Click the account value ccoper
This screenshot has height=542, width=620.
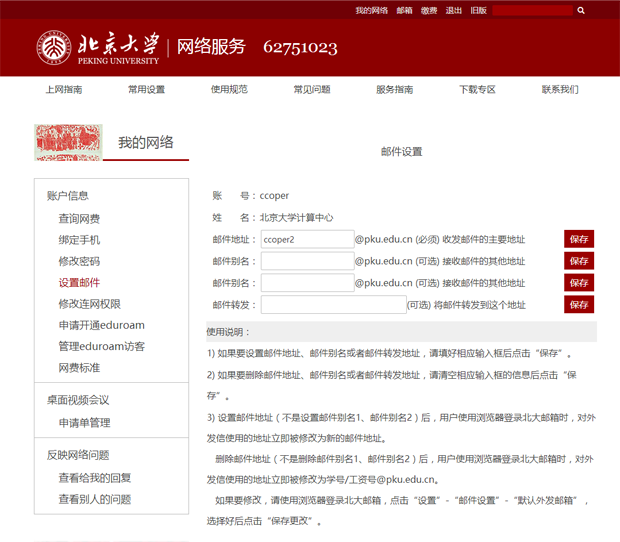point(274,196)
